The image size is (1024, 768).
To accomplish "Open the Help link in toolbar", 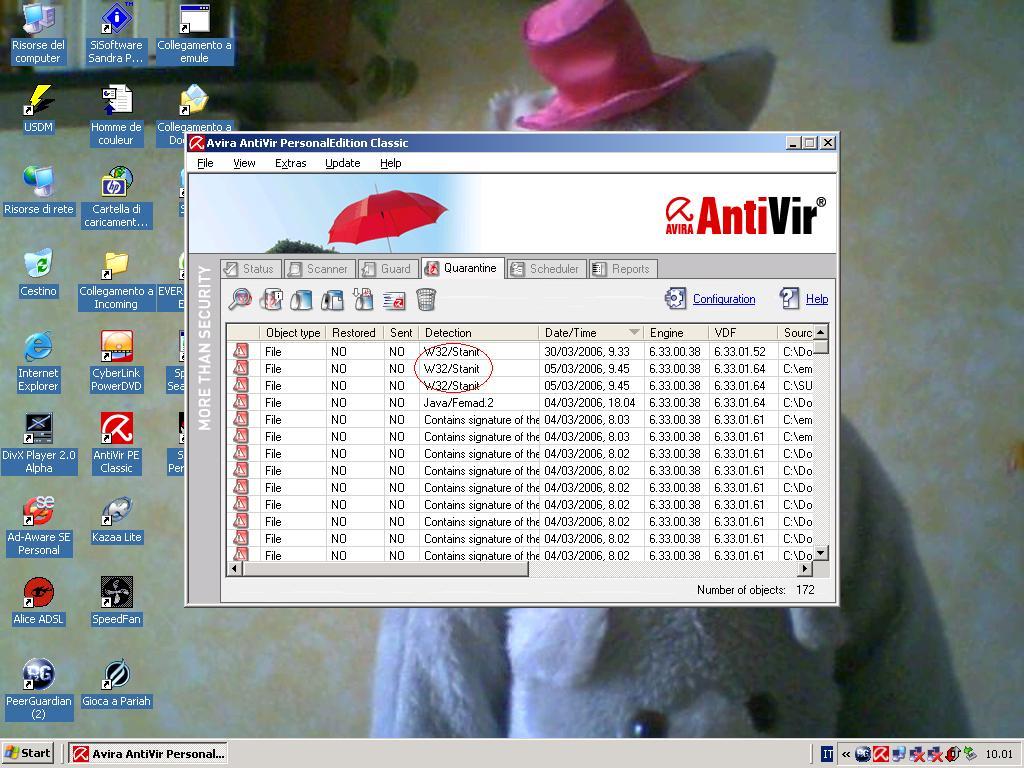I will [x=816, y=299].
